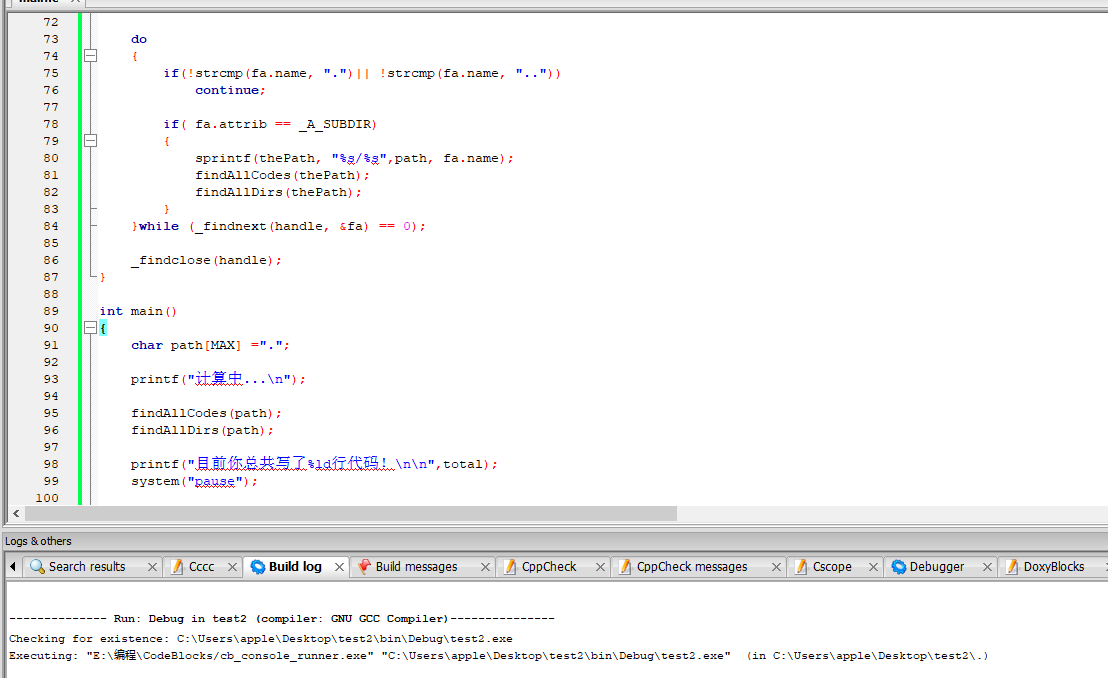Viewport: 1108px width, 678px height.
Task: Select the Build log tab
Action: tap(295, 566)
